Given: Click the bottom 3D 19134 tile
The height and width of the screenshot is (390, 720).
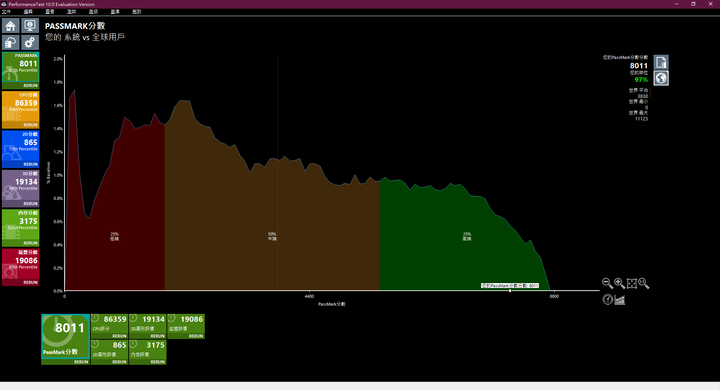Looking at the screenshot, I should tap(147, 326).
